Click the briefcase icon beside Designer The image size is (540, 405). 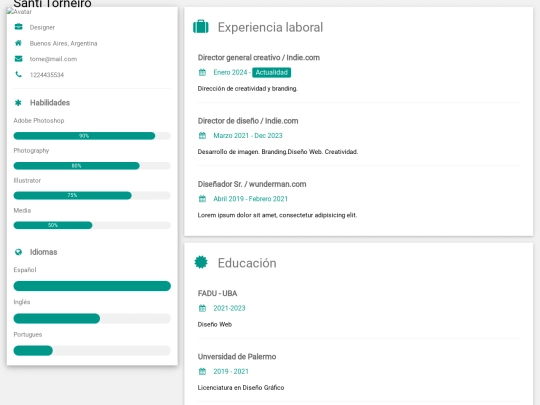[x=19, y=27]
